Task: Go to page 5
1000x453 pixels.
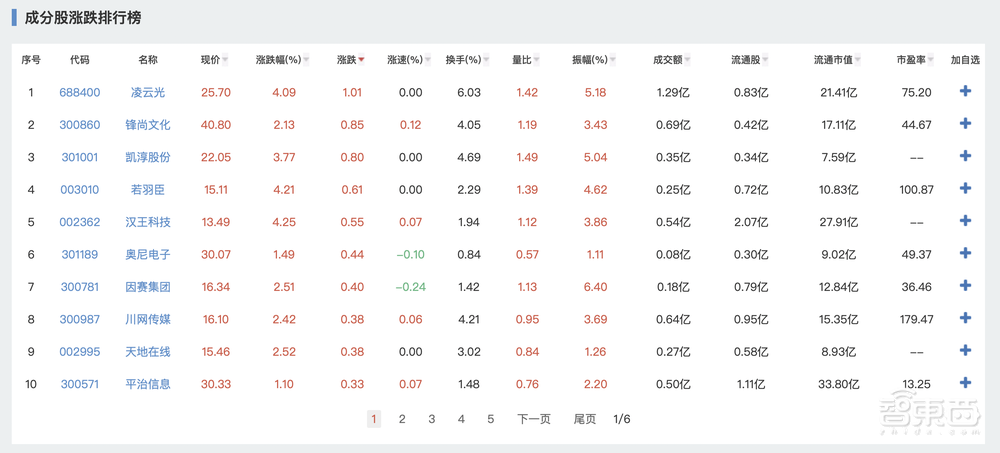Action: (490, 419)
